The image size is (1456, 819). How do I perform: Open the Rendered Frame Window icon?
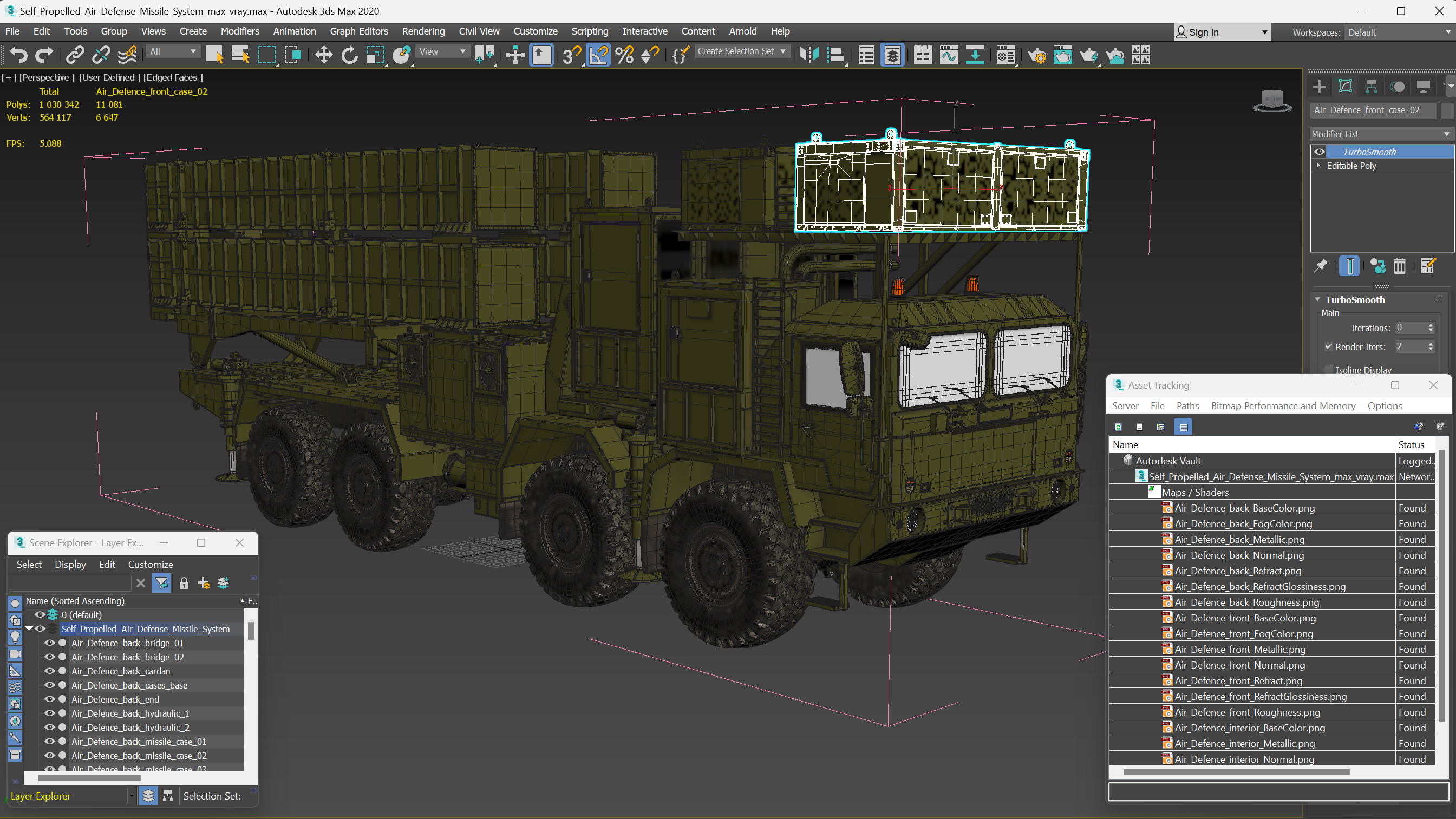tap(1062, 55)
